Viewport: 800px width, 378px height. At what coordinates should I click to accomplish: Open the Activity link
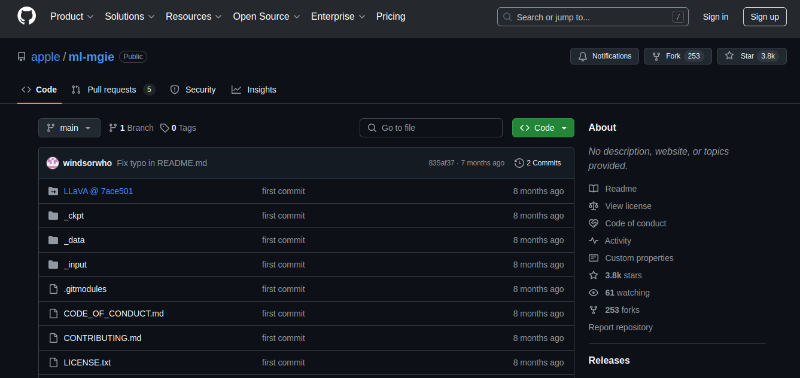point(618,241)
